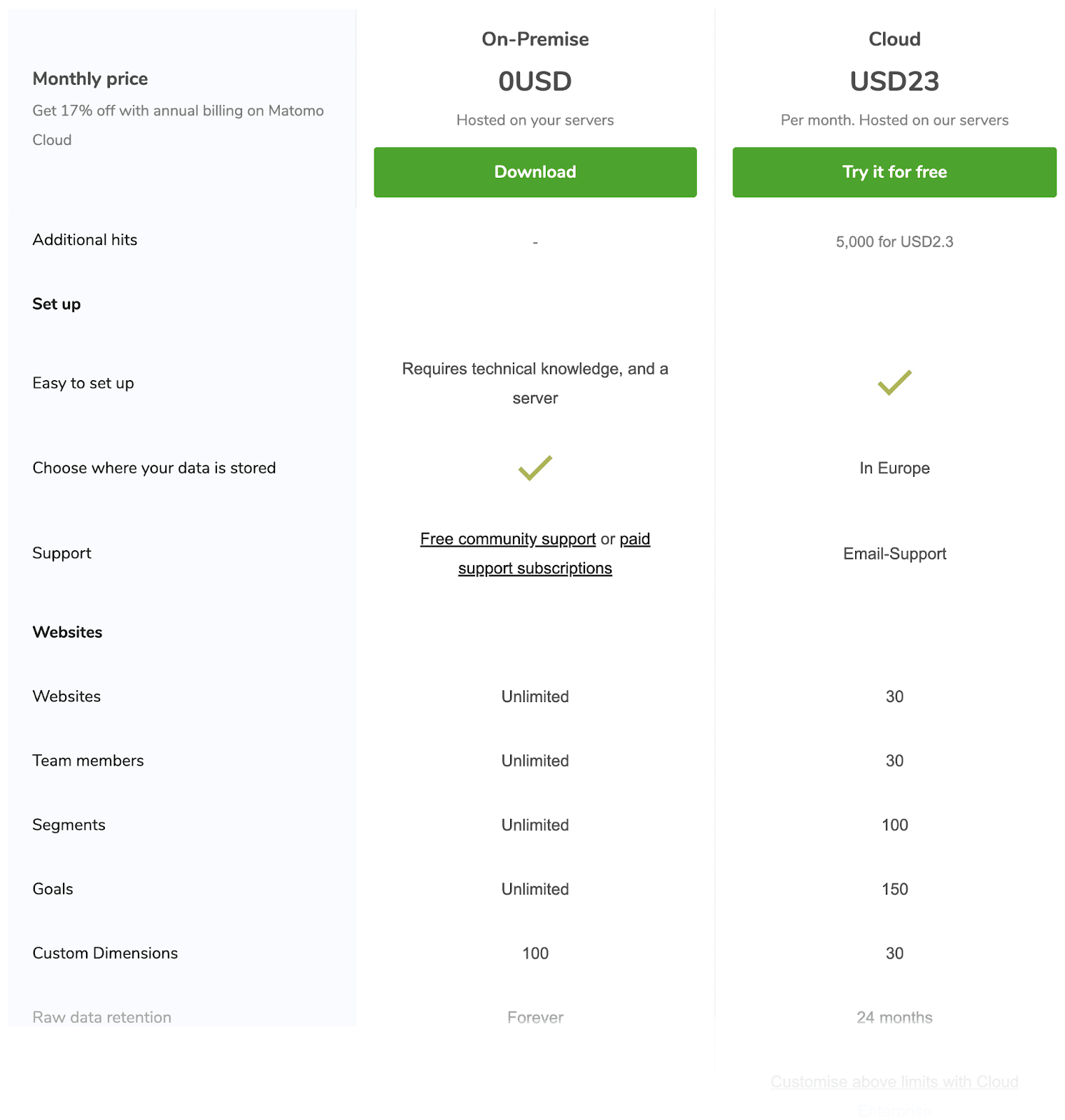Screen dimensions: 1065x1120
Task: Select the Cloud column header
Action: point(894,38)
